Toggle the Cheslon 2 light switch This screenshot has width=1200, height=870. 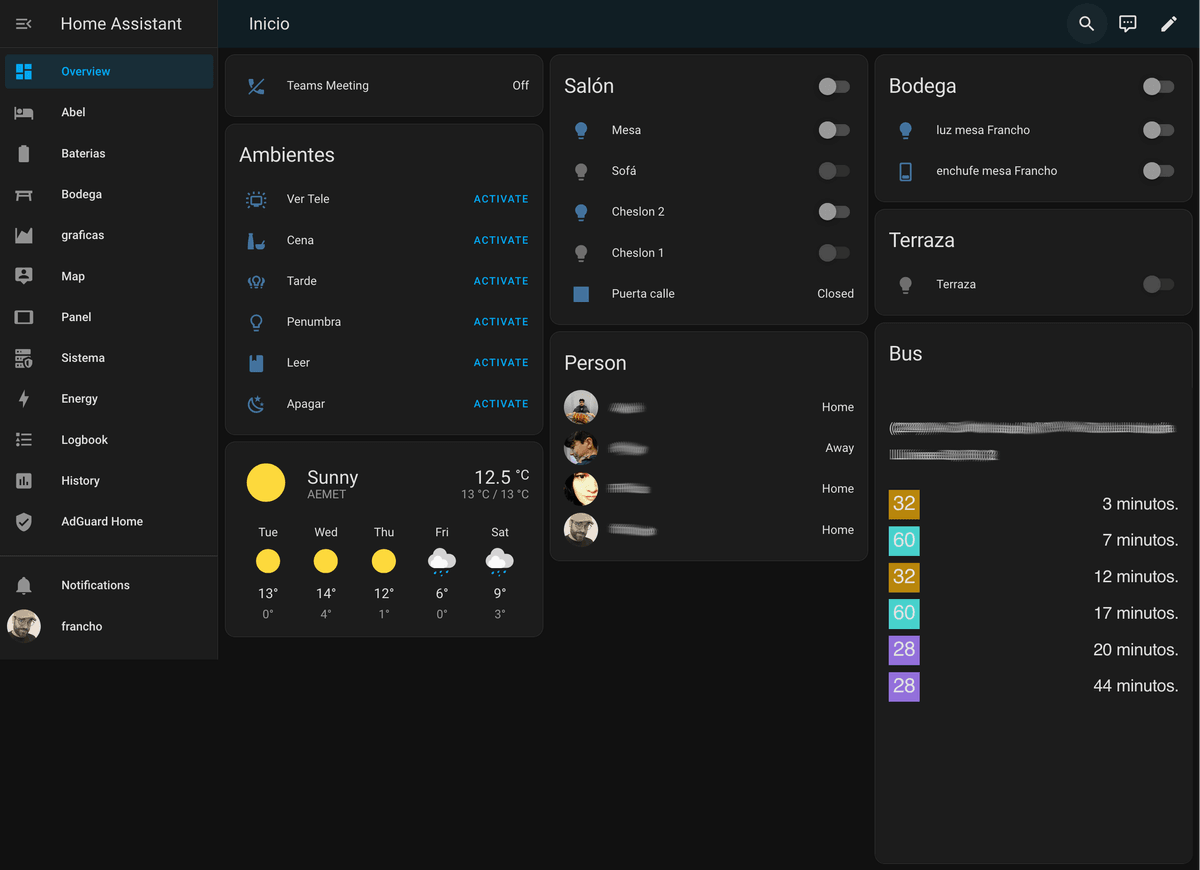click(834, 212)
